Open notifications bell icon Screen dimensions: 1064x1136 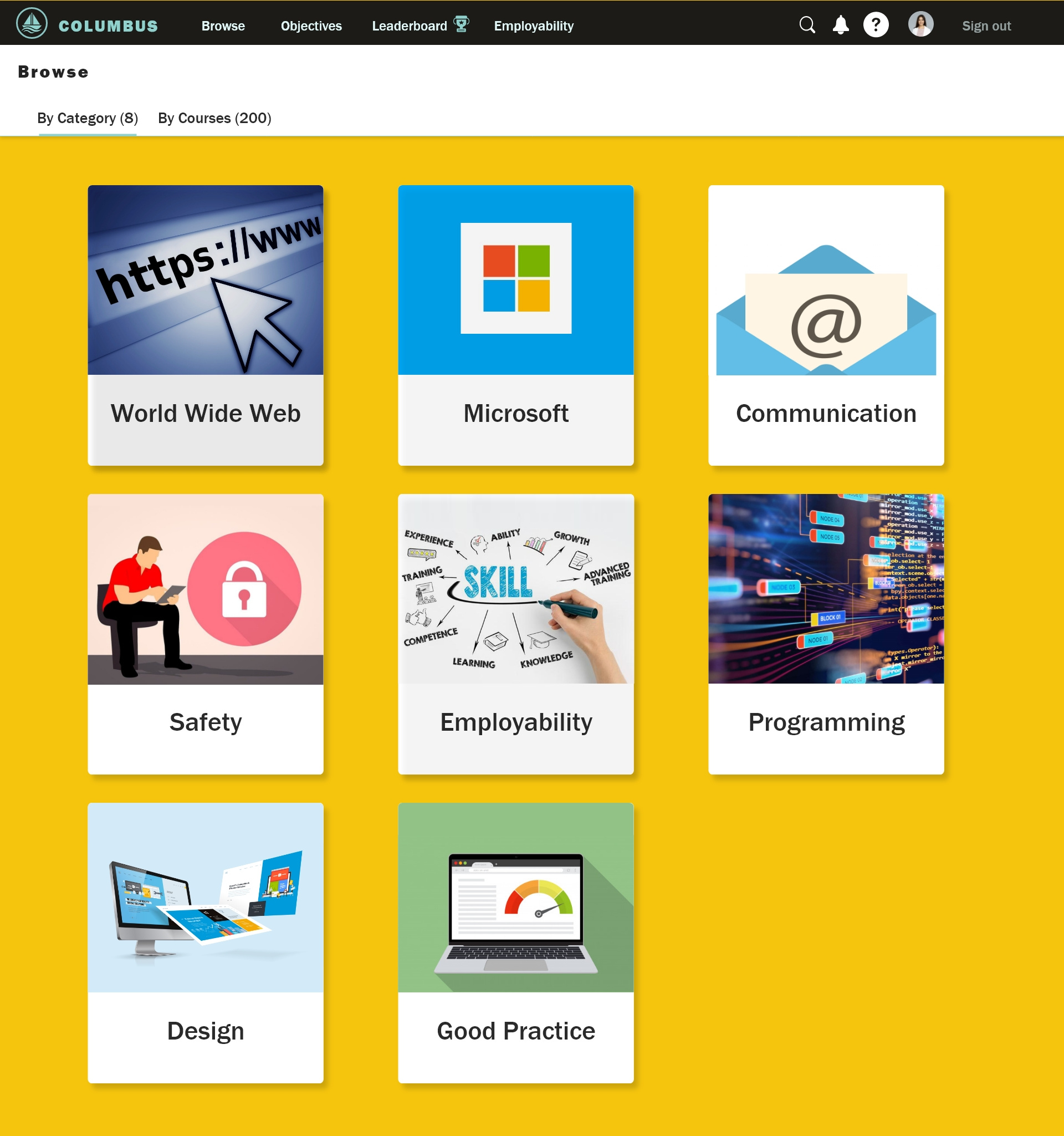coord(841,25)
